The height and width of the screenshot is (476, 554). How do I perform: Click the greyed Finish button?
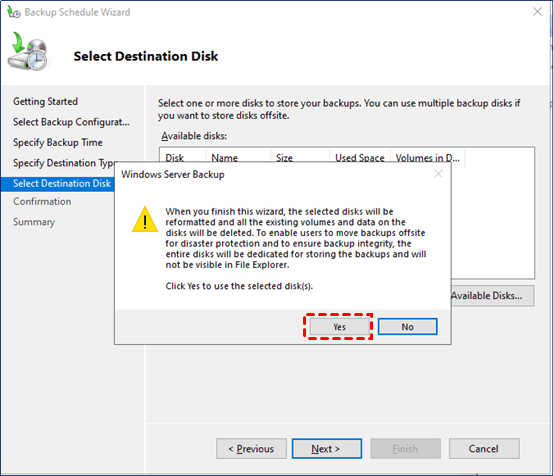coord(405,449)
